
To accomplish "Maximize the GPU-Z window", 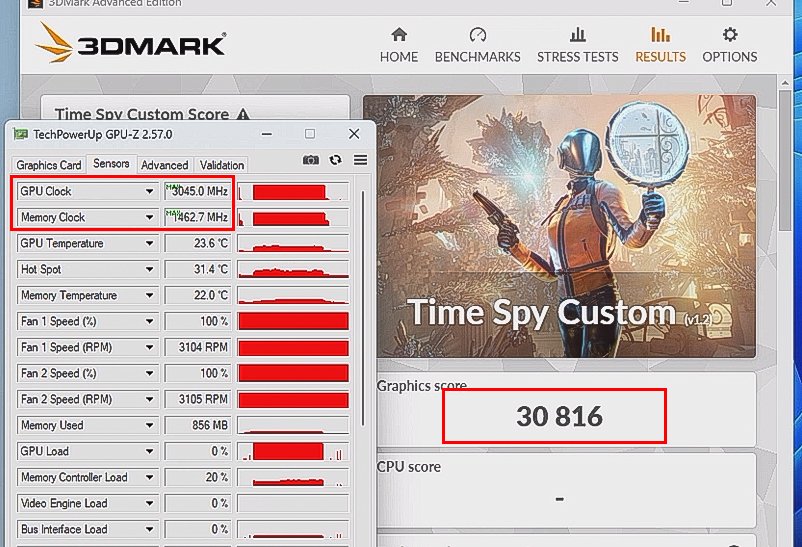I will click(310, 134).
